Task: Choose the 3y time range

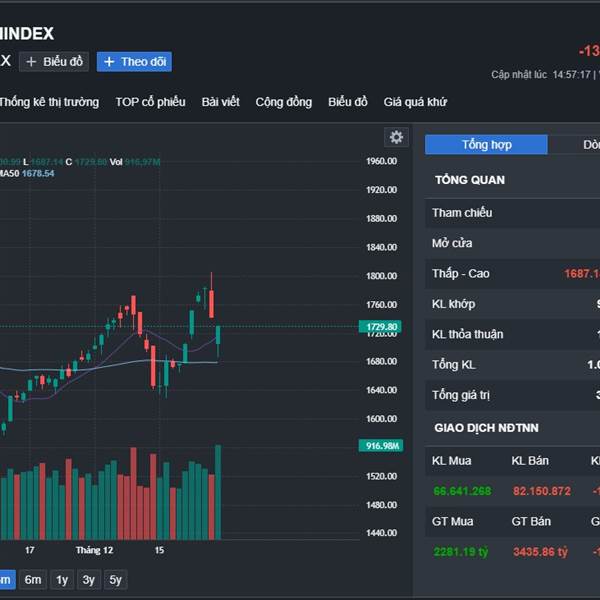Action: [89, 580]
